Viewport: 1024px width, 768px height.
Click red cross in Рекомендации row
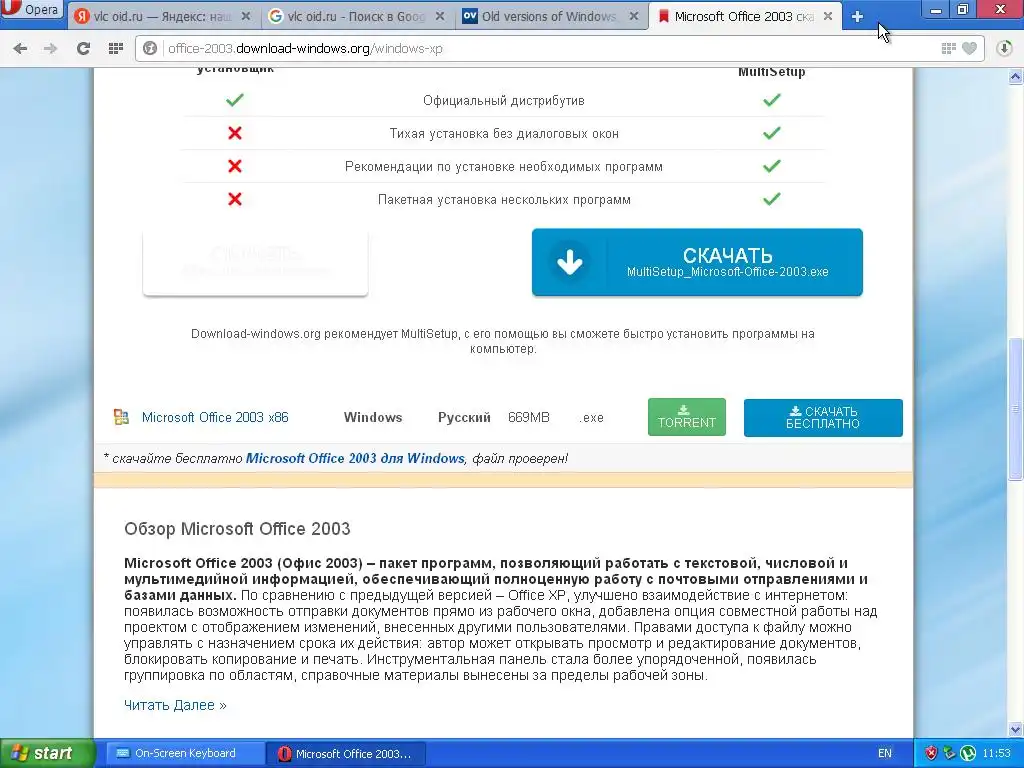point(234,166)
